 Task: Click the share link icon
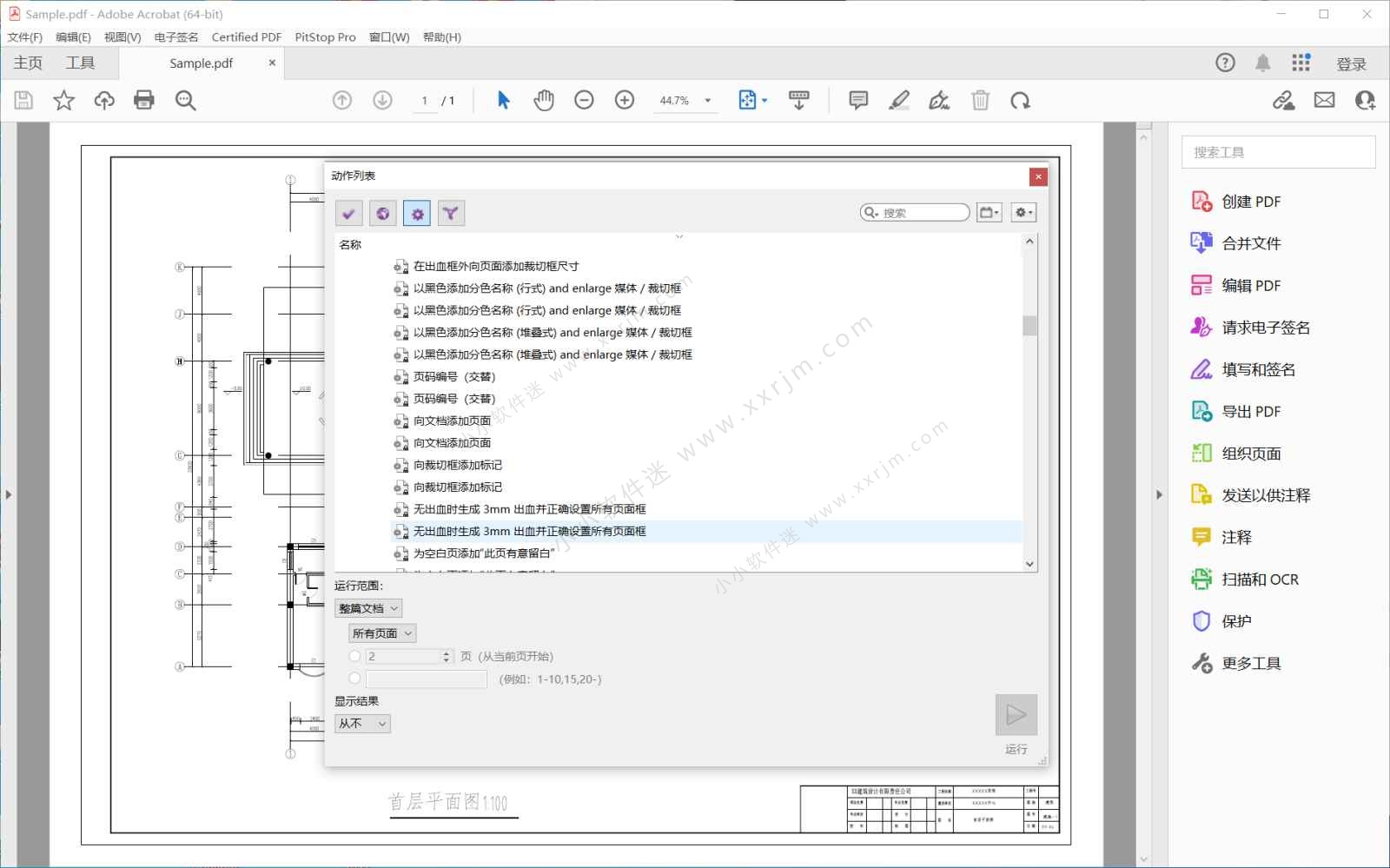(1284, 101)
